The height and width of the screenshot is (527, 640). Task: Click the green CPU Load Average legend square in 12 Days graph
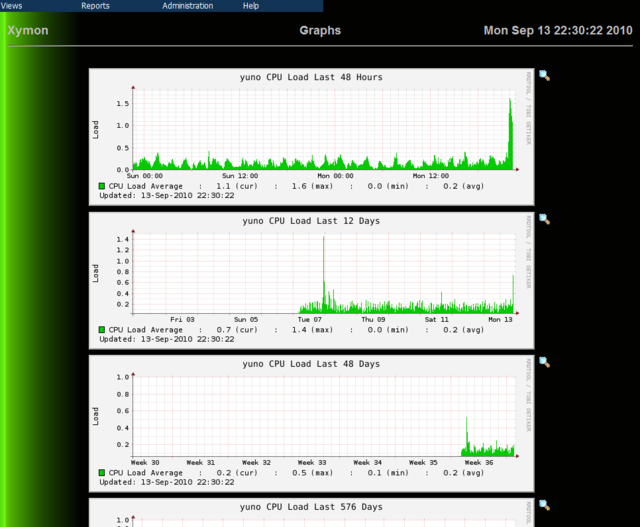coord(102,329)
